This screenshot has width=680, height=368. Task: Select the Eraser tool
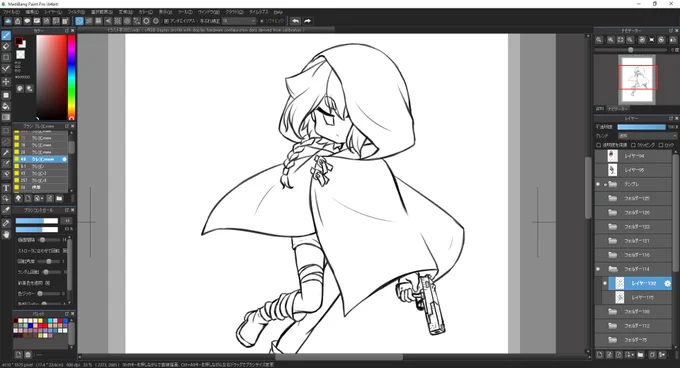click(6, 46)
